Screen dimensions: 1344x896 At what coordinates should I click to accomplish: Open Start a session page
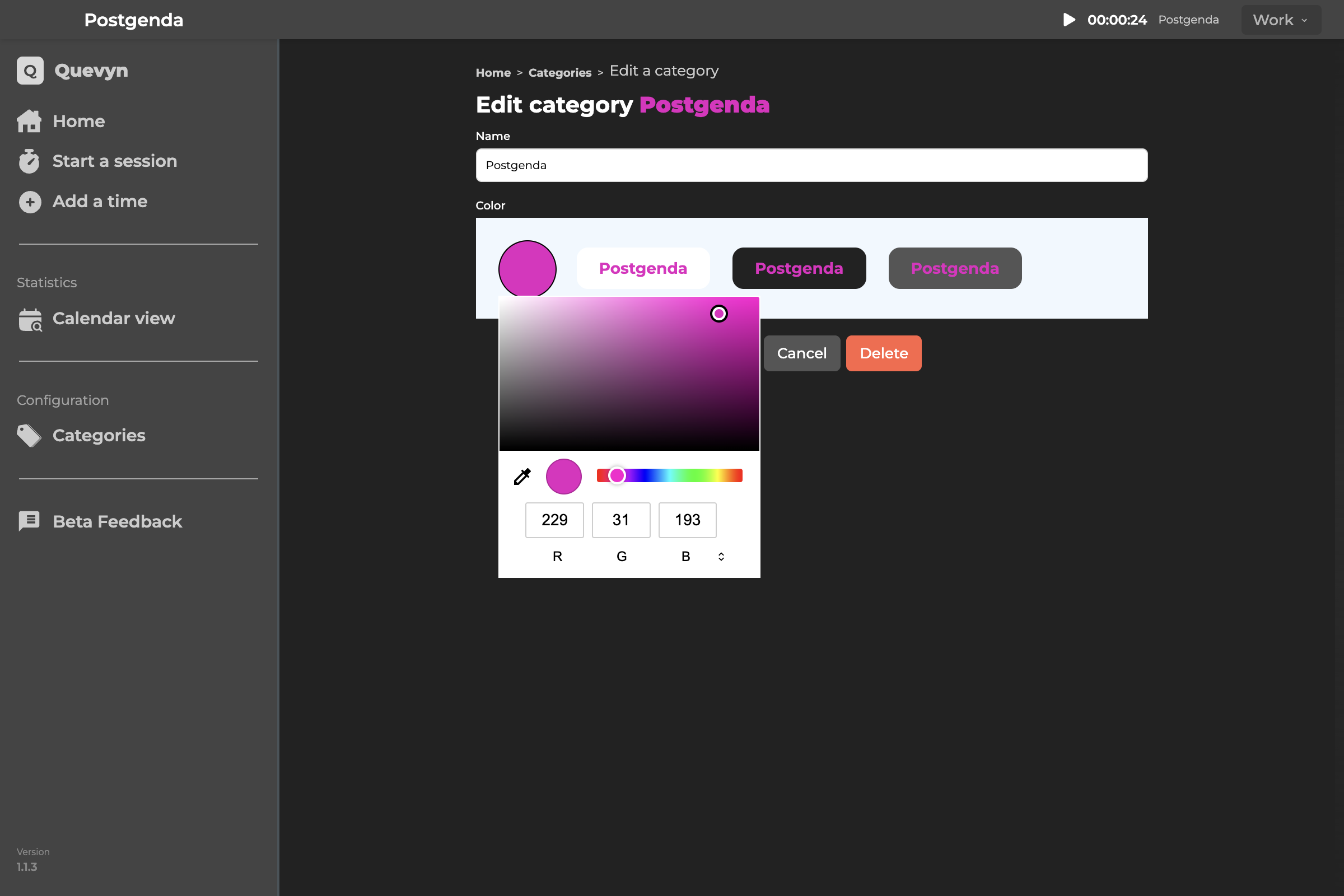(x=115, y=161)
